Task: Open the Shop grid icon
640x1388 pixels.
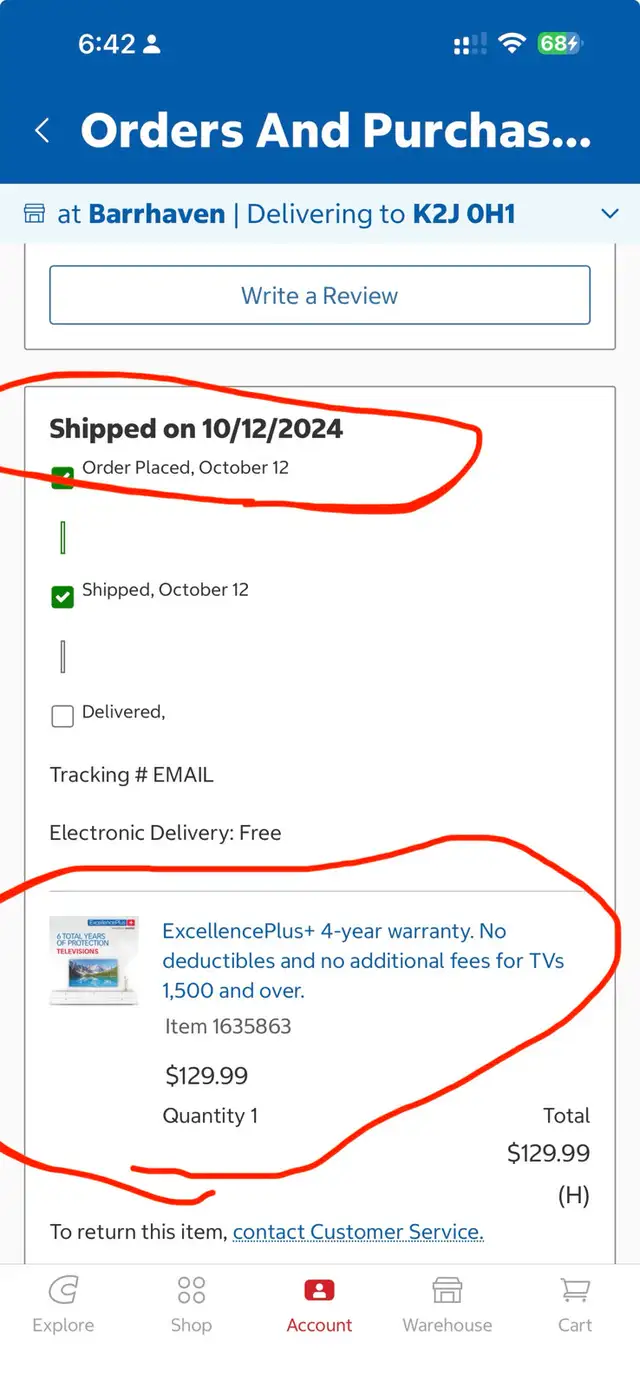Action: tap(191, 1290)
